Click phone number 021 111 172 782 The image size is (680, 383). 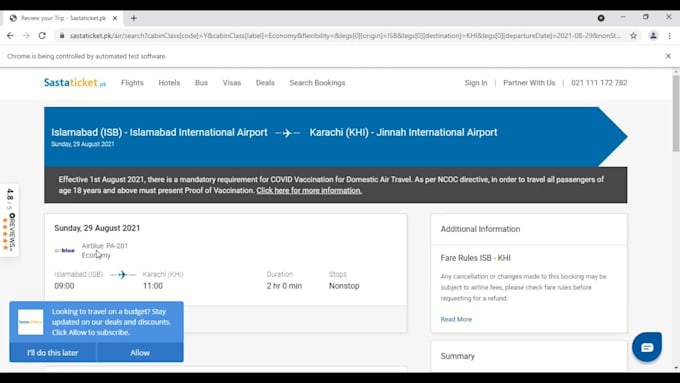[x=599, y=82]
